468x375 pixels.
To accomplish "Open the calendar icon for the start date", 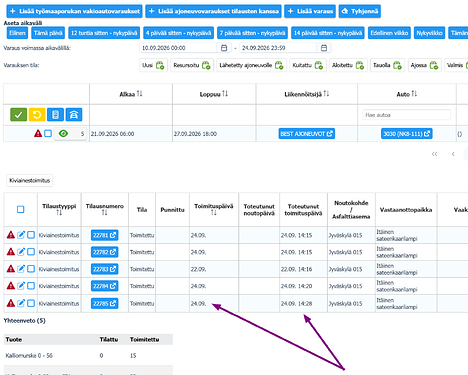I will tap(224, 48).
